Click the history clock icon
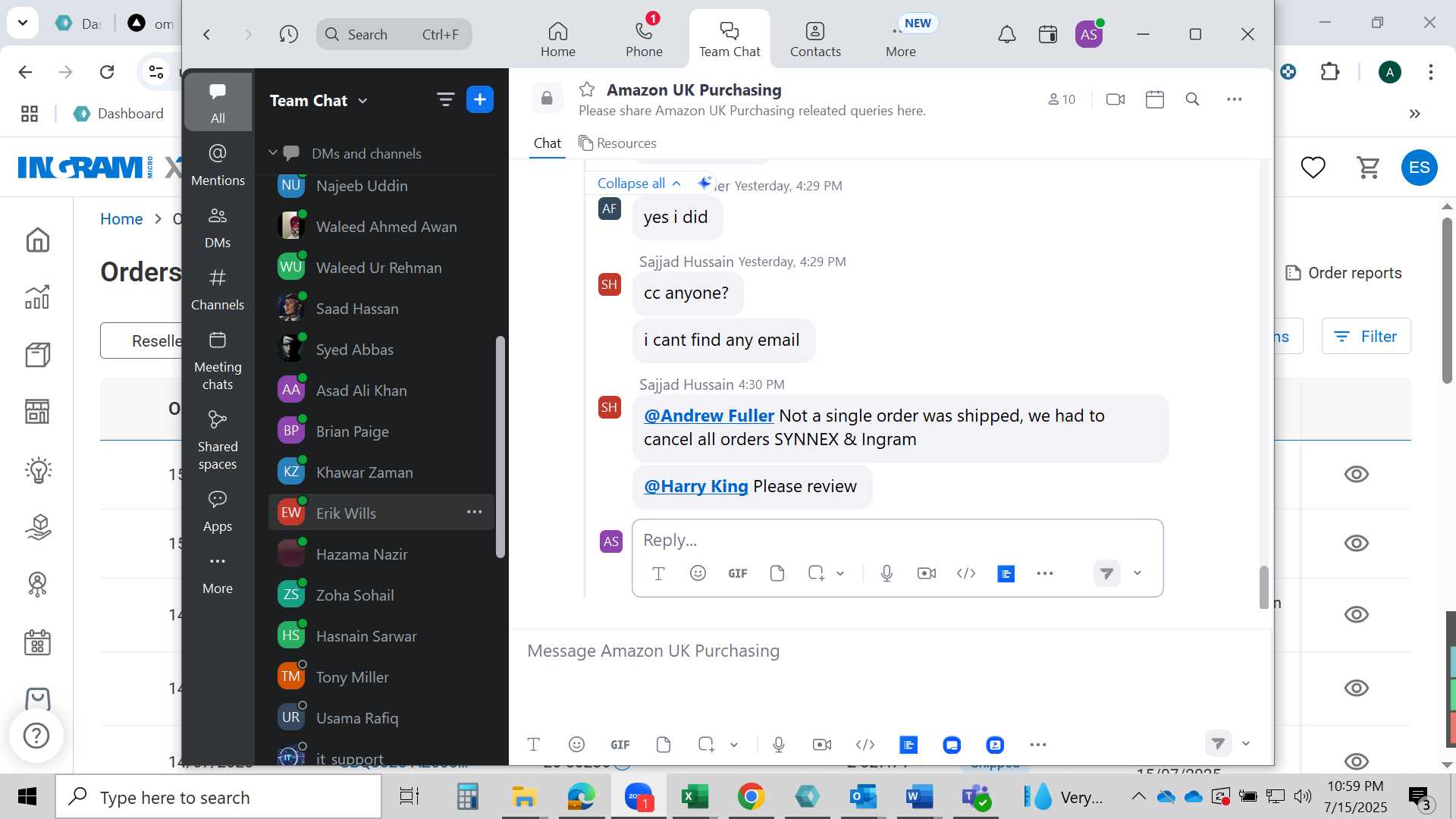The height and width of the screenshot is (819, 1456). [288, 34]
